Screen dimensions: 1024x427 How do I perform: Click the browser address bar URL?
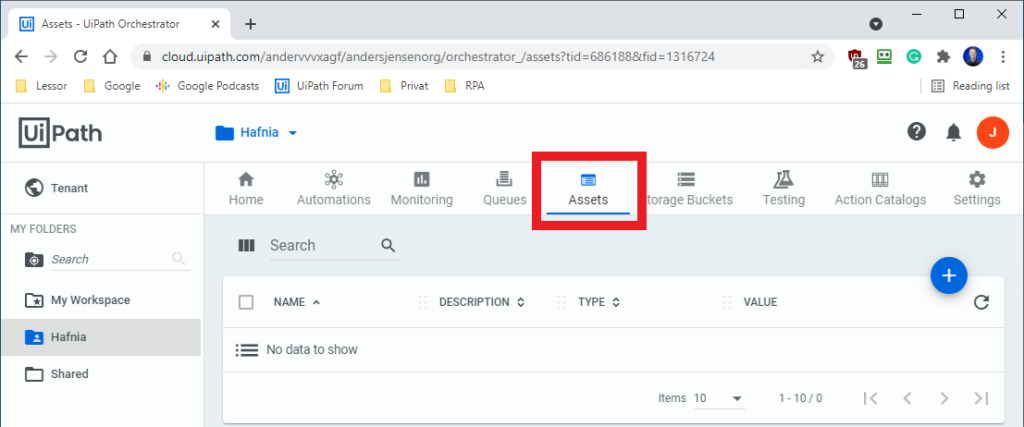coord(438,57)
